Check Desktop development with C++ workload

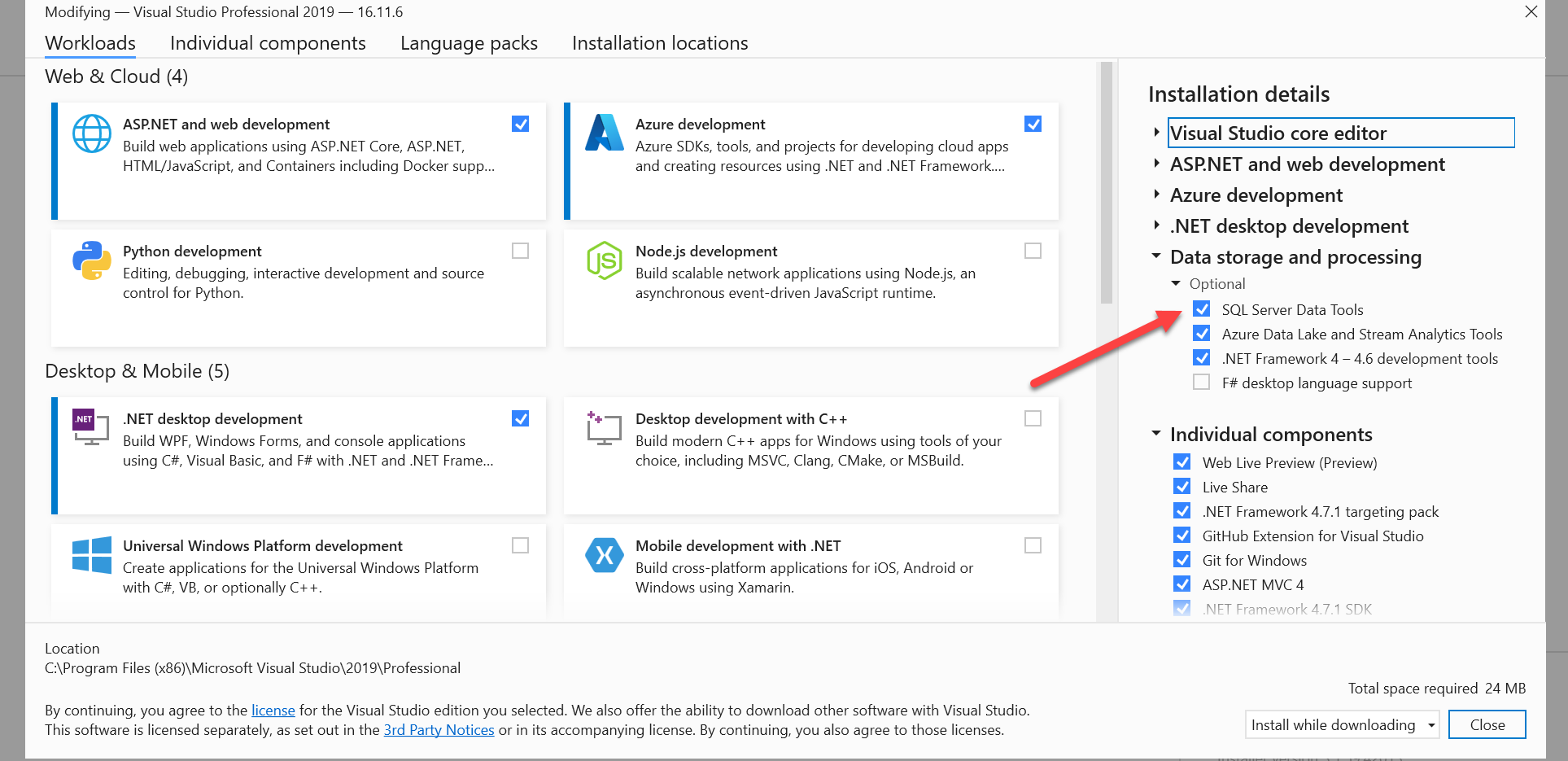(1033, 418)
